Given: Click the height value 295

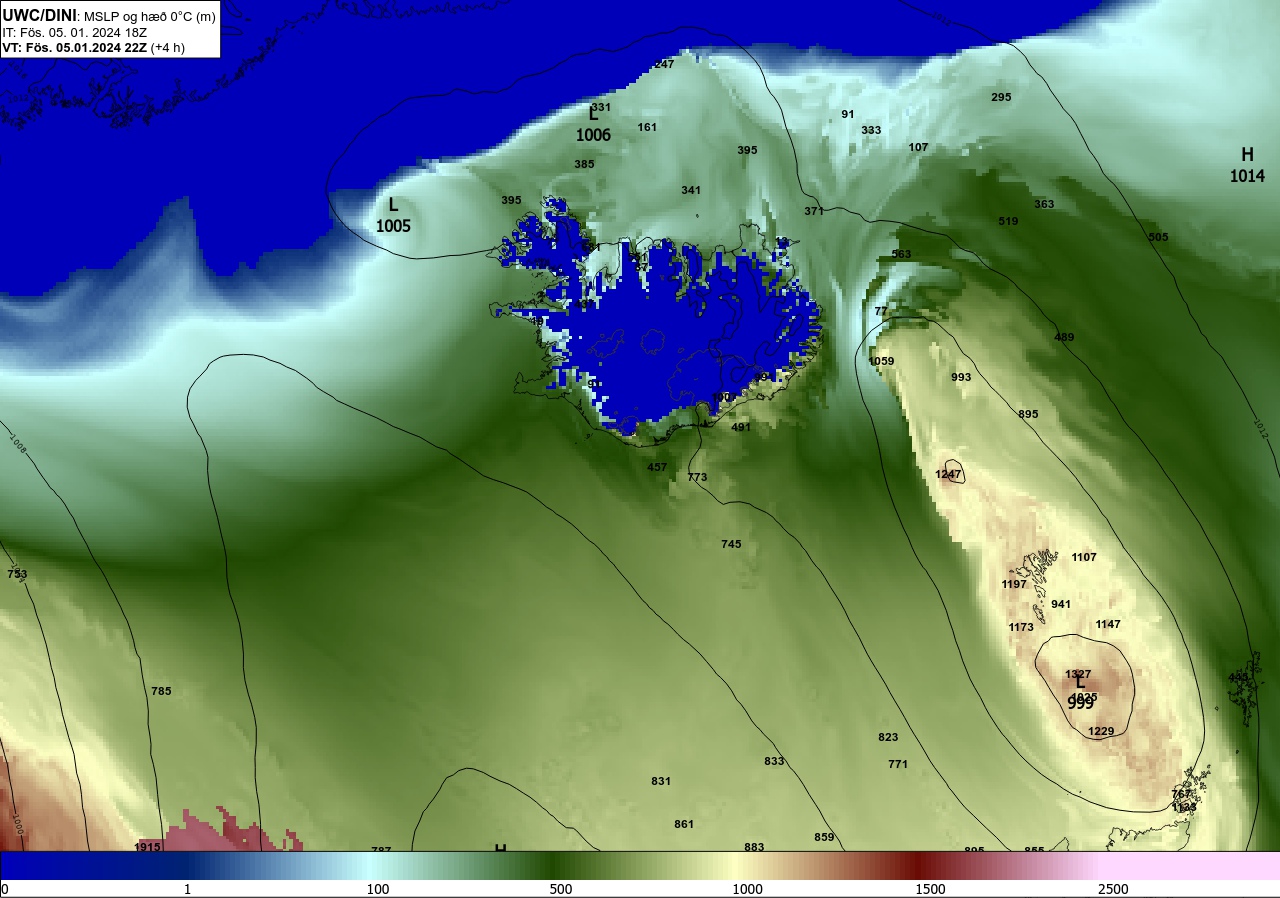Looking at the screenshot, I should tap(1001, 97).
